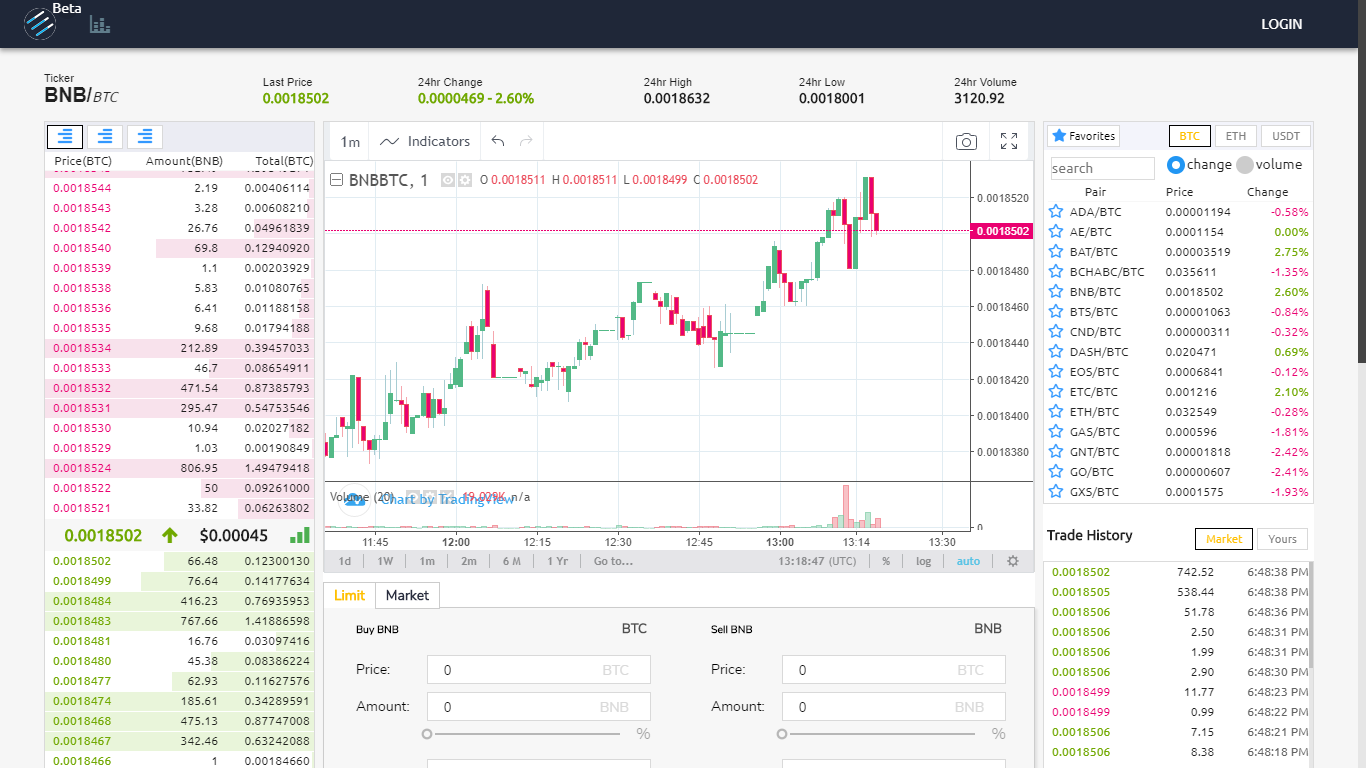Set chart range to 1W
The height and width of the screenshot is (768, 1366).
[x=385, y=561]
